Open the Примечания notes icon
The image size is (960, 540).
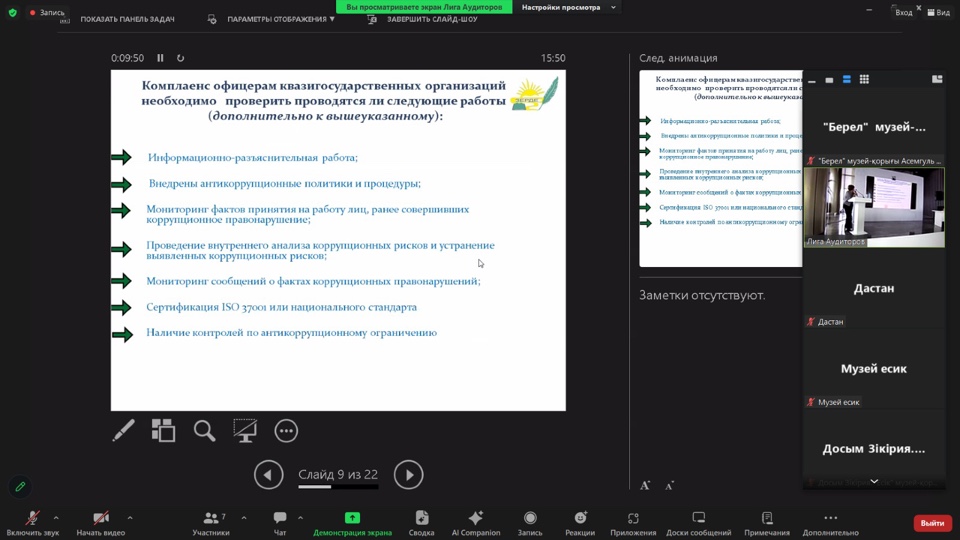[x=767, y=518]
